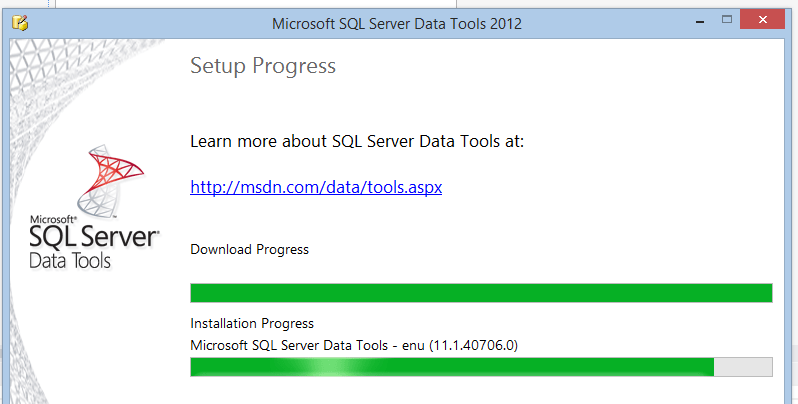Click the setup installer icon in title bar

[x=19, y=20]
